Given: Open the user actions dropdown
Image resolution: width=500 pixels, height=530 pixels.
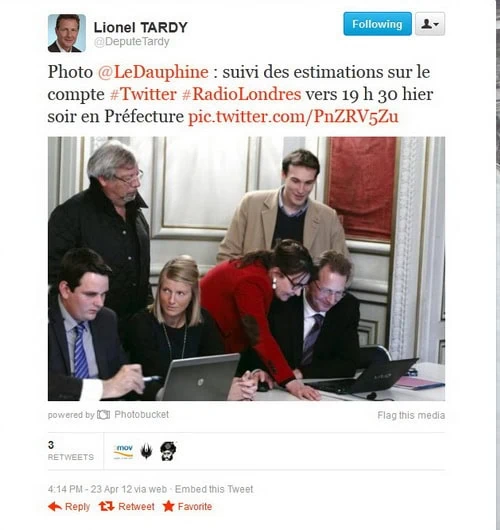Looking at the screenshot, I should pyautogui.click(x=430, y=24).
